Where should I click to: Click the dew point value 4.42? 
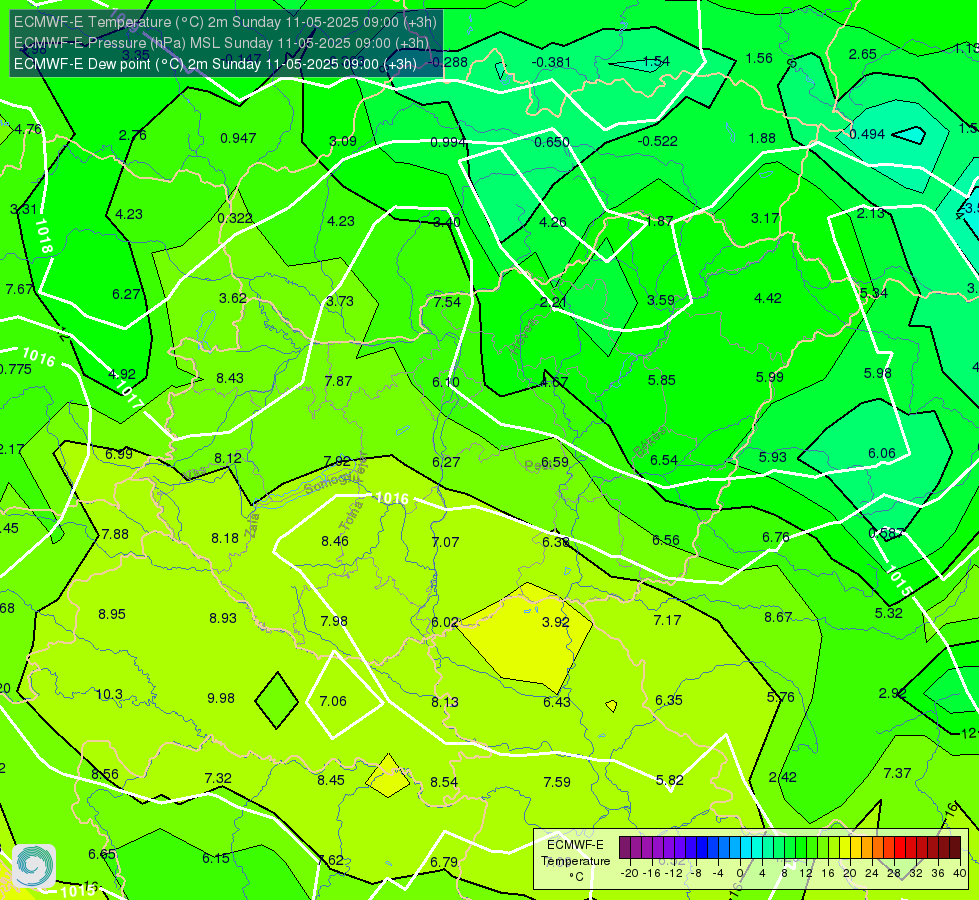[768, 299]
